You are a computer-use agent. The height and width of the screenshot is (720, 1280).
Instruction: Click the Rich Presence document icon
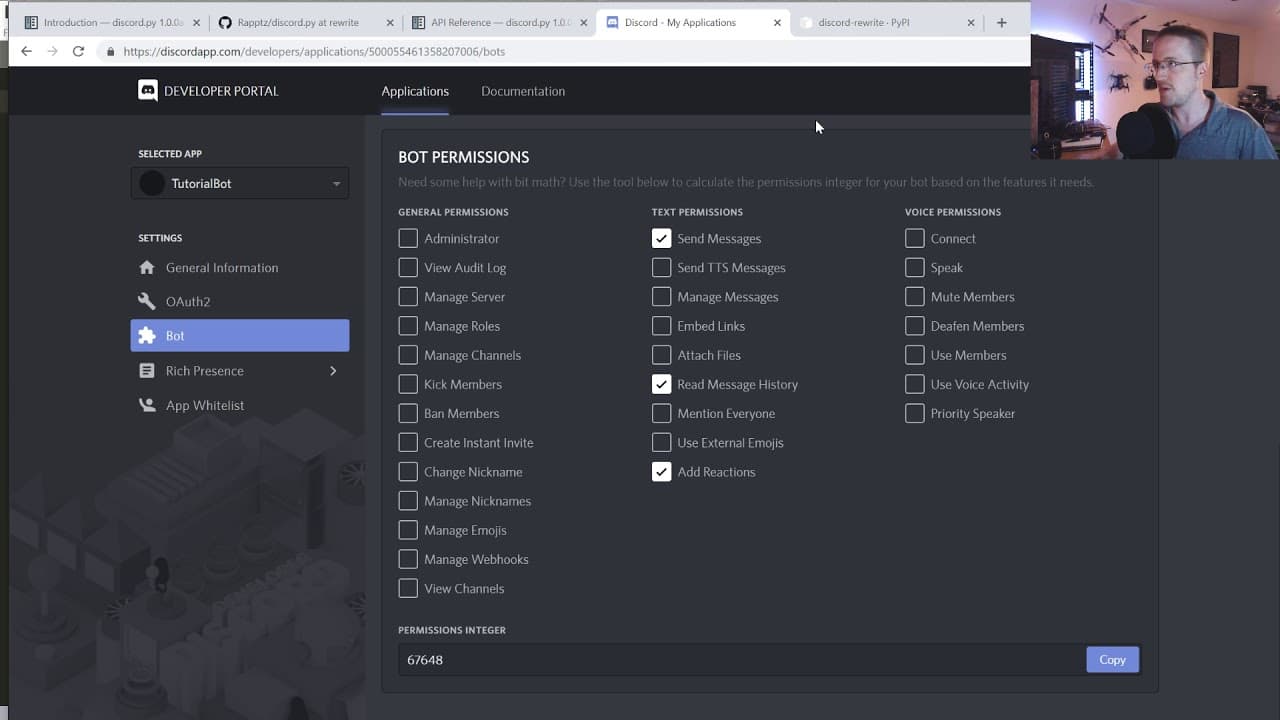147,371
